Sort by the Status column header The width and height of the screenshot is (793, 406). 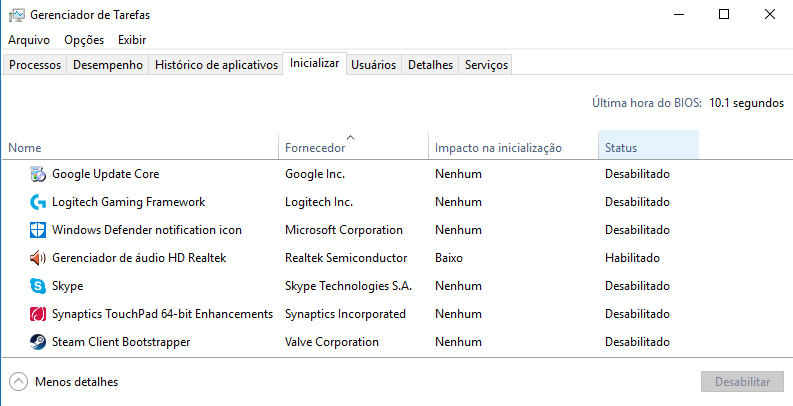pos(621,148)
